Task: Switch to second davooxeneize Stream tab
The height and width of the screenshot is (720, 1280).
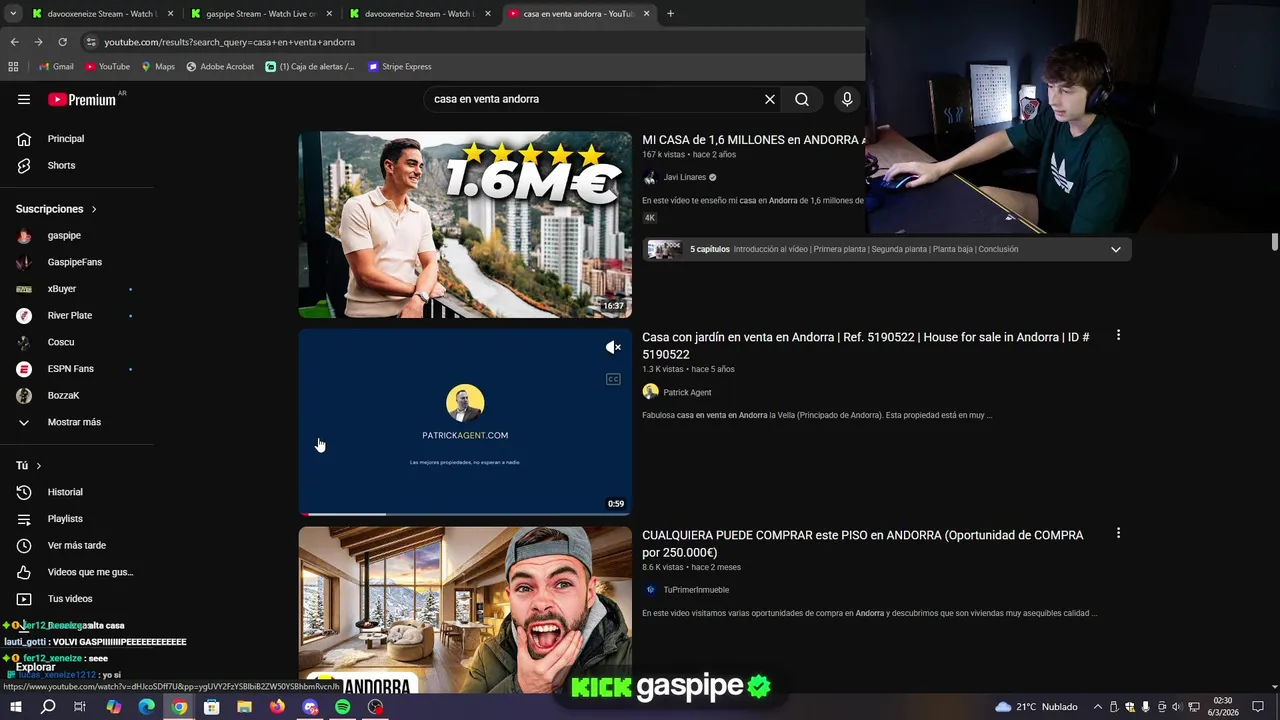Action: pos(418,14)
